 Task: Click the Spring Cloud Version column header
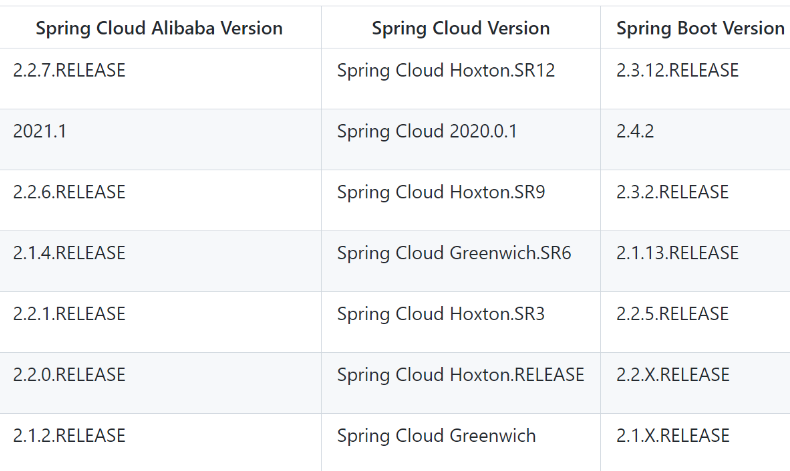(x=460, y=28)
